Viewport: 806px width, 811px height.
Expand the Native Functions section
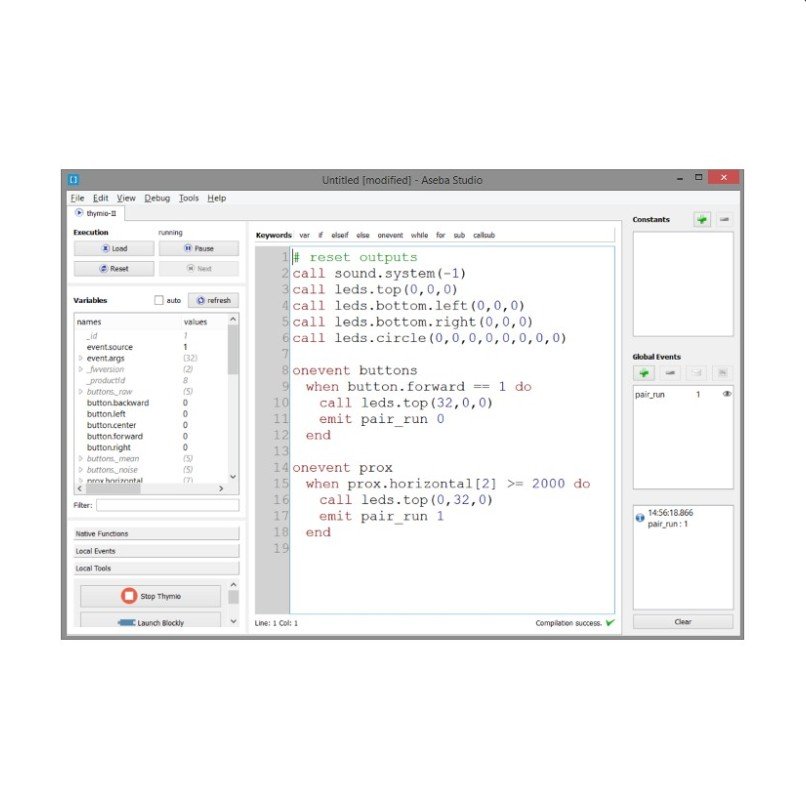click(x=156, y=534)
